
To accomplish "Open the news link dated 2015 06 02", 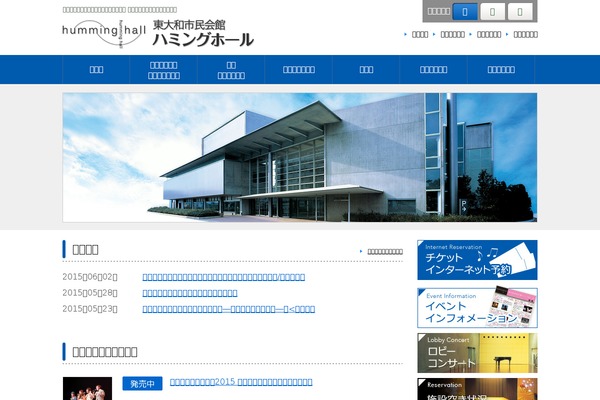I will (223, 277).
